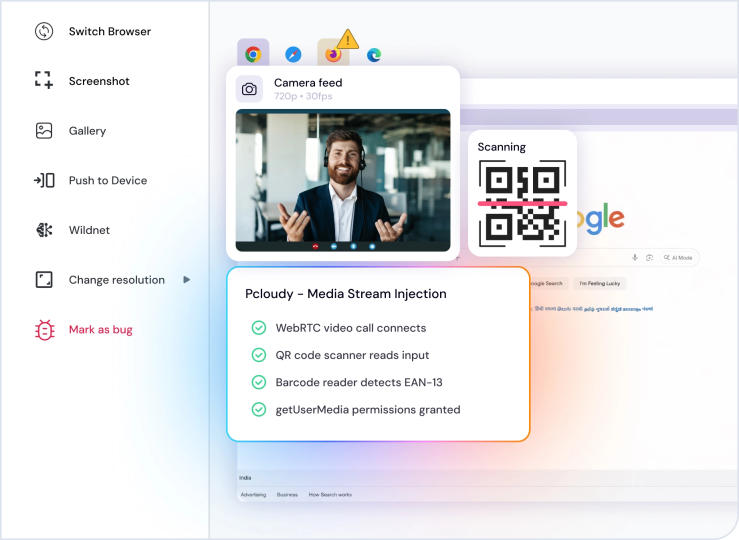Click the Push to Device icon
This screenshot has height=540, width=739.
(44, 180)
